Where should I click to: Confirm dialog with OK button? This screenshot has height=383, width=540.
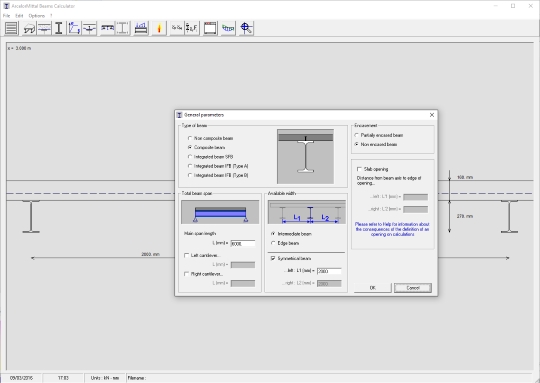373,288
